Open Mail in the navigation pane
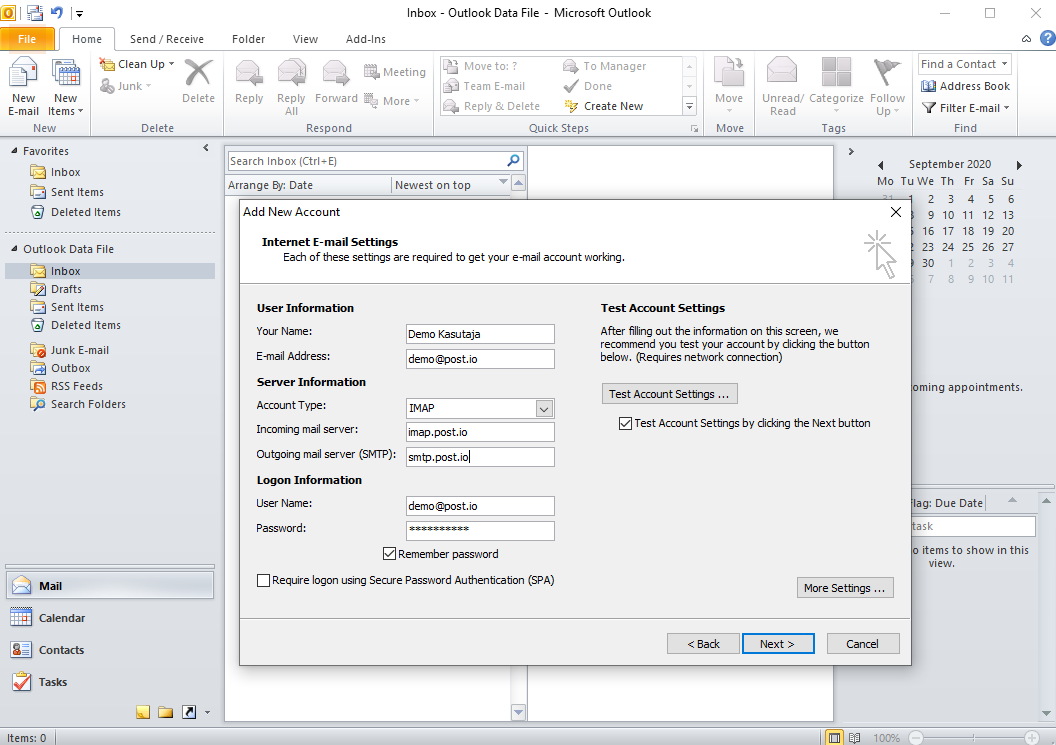Screen dimensions: 1056x745 click(110, 586)
